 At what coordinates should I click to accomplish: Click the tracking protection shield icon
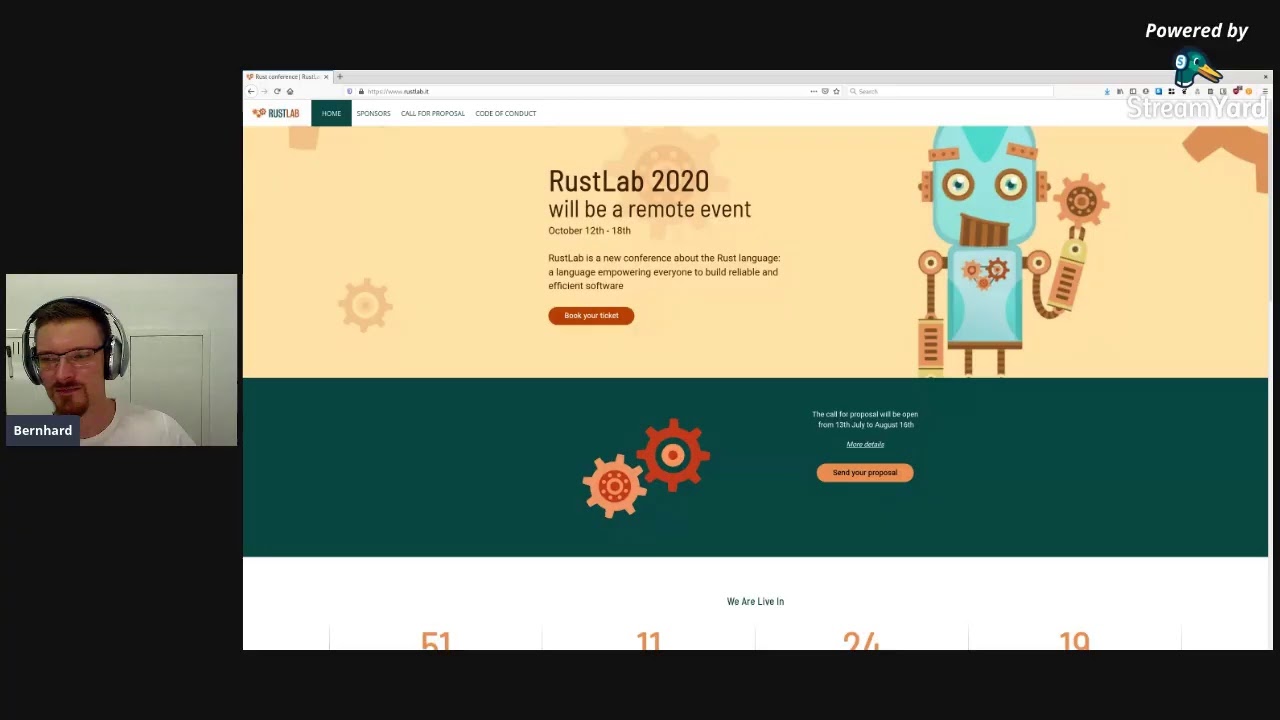(349, 91)
